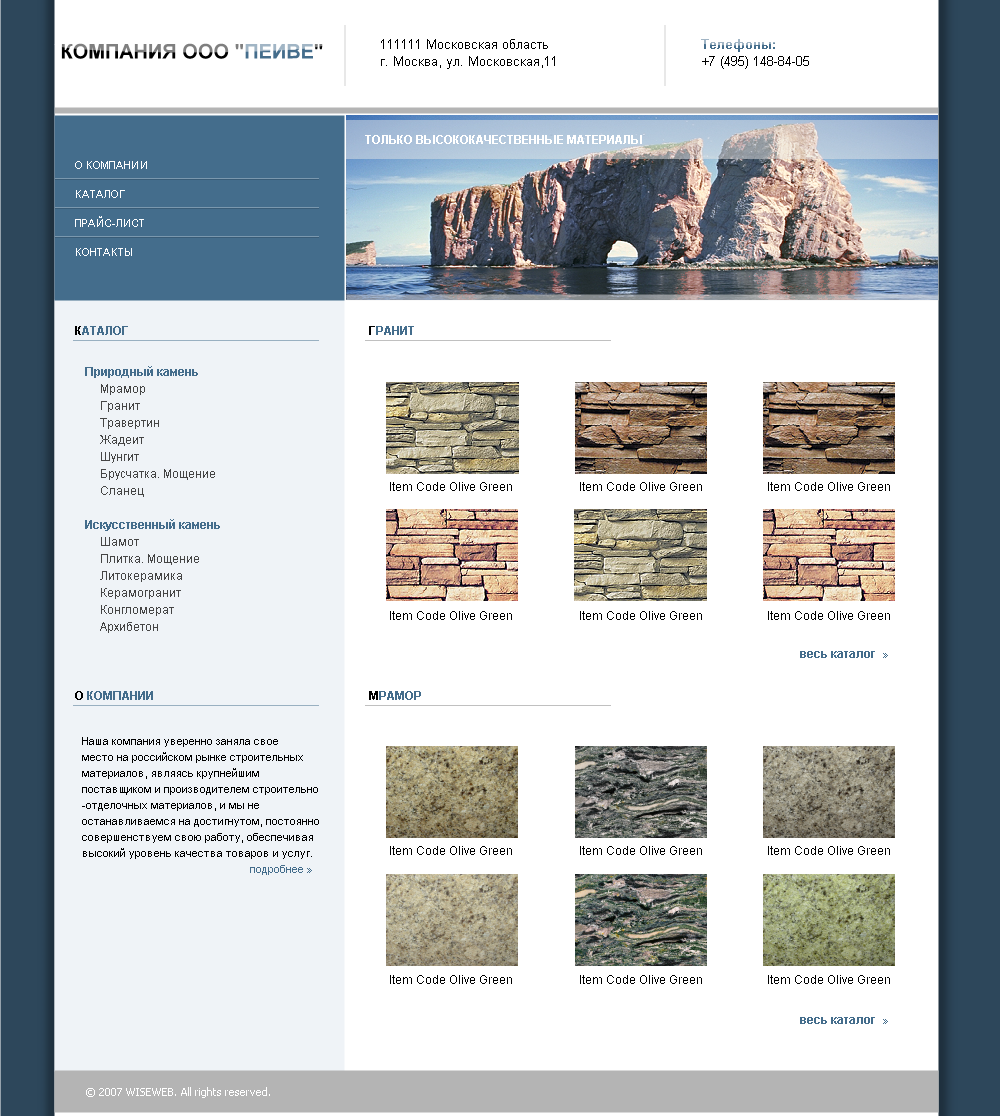Screen dimensions: 1000x1116
Task: Open first granite thumbnail, gray-olive stone wall
Action: (452, 428)
